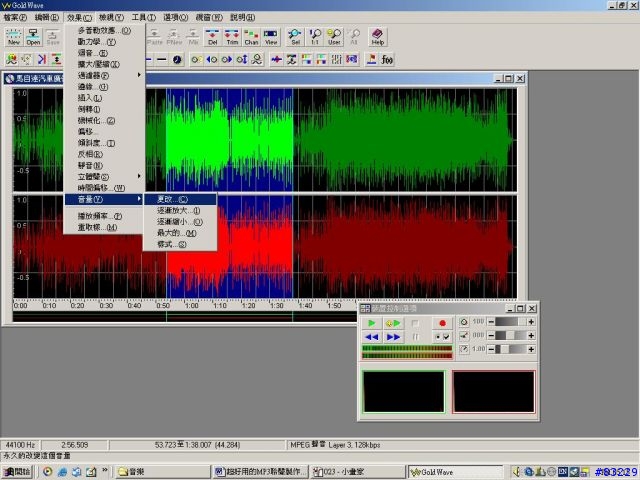This screenshot has height=480, width=640.
Task: Select 逐漸縮小 (Fade Out) in the submenu
Action: click(180, 222)
